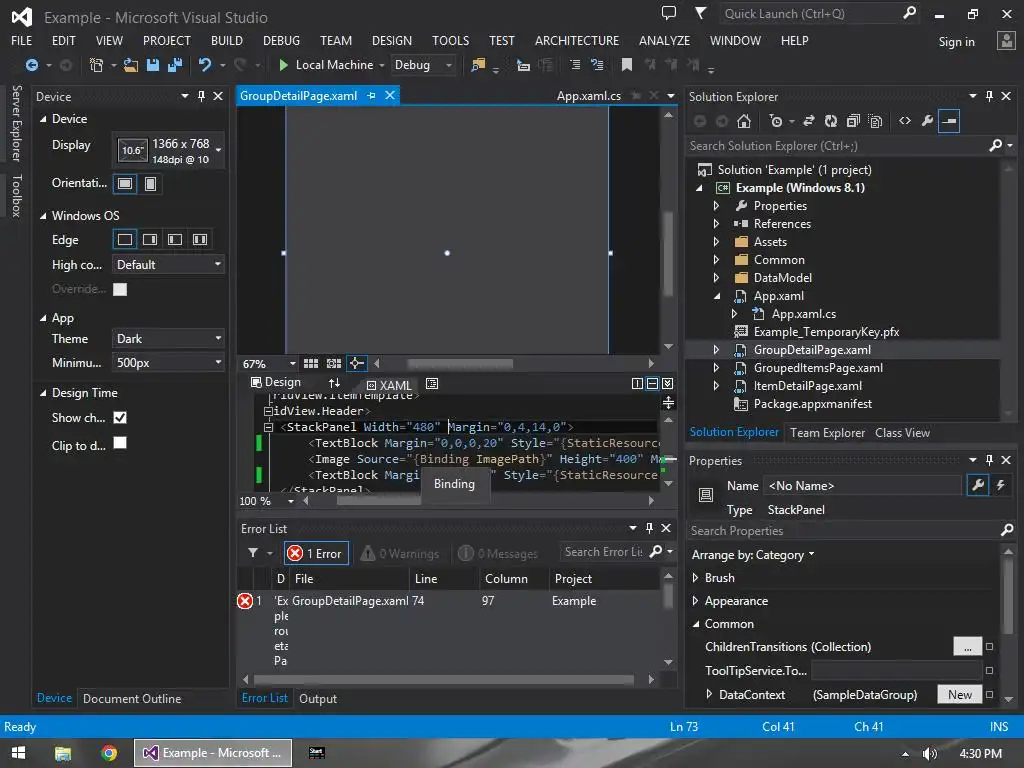Open the DEBUG menu
This screenshot has width=1024, height=768.
pyautogui.click(x=281, y=40)
